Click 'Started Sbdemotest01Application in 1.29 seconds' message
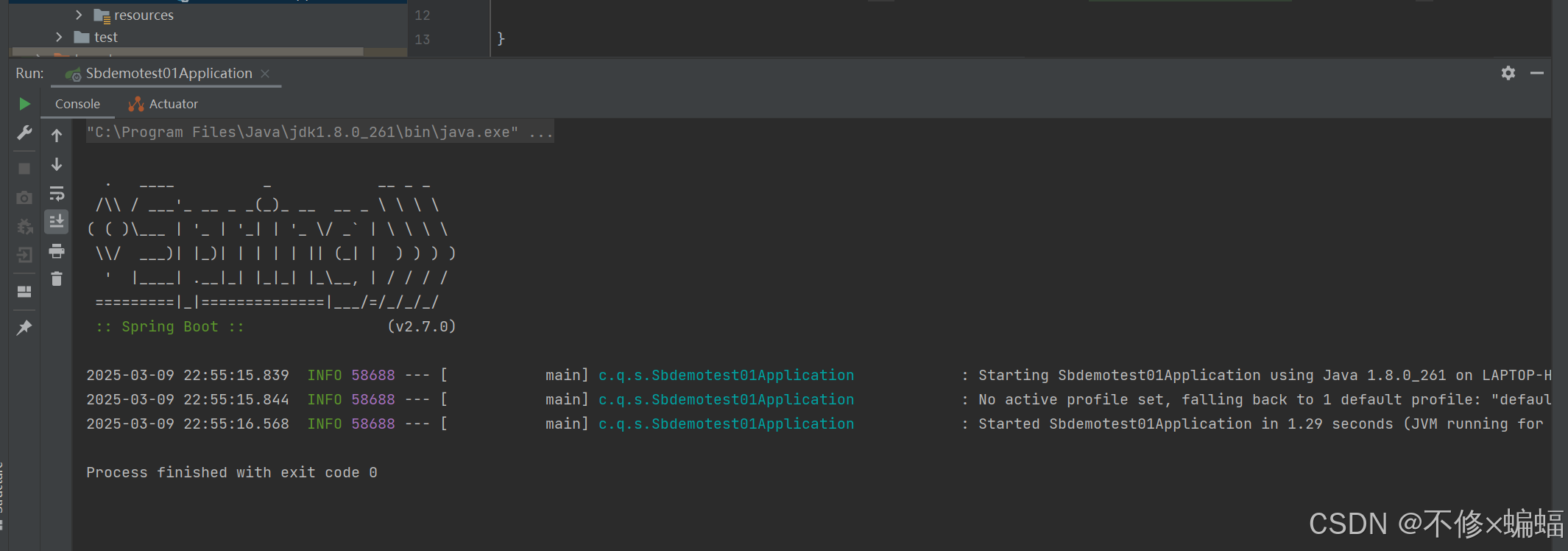1568x551 pixels. pyautogui.click(x=1185, y=424)
